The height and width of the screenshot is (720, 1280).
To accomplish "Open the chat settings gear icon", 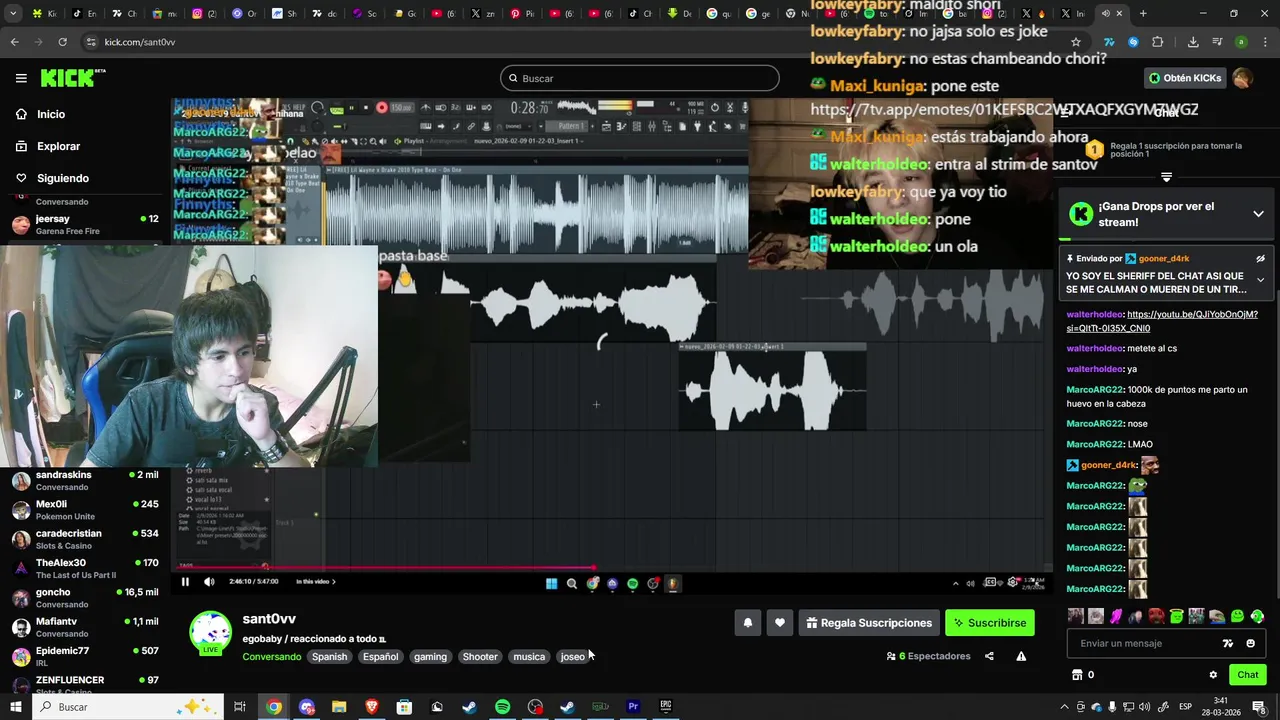I will 1213,675.
